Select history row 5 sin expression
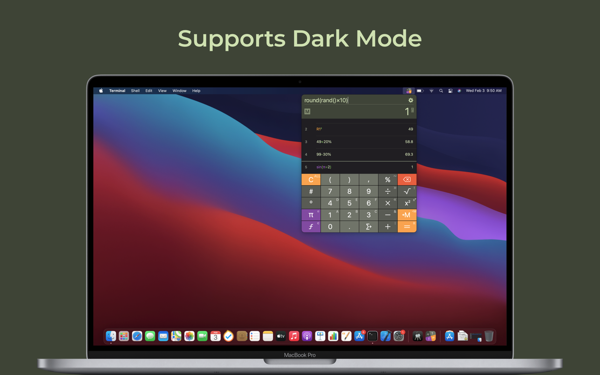This screenshot has width=600, height=375. click(x=359, y=167)
